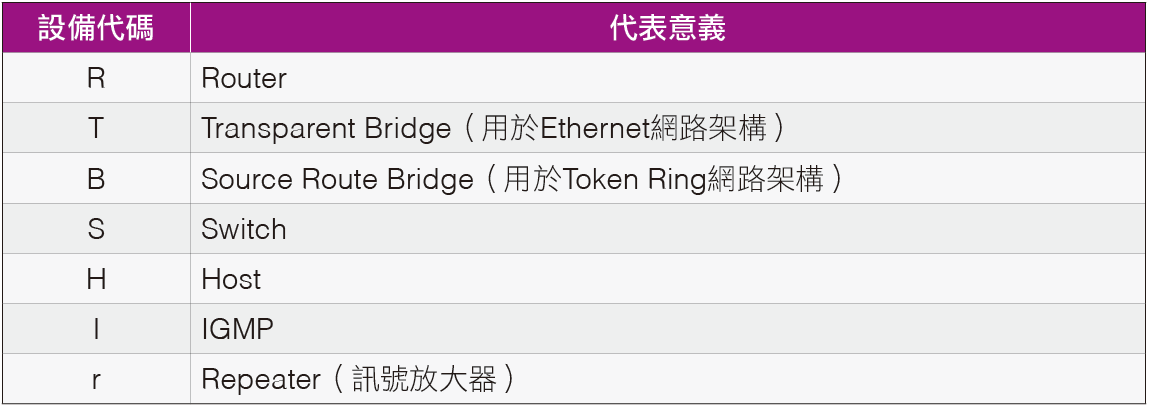Click the IGMP description cell

[x=668, y=329]
